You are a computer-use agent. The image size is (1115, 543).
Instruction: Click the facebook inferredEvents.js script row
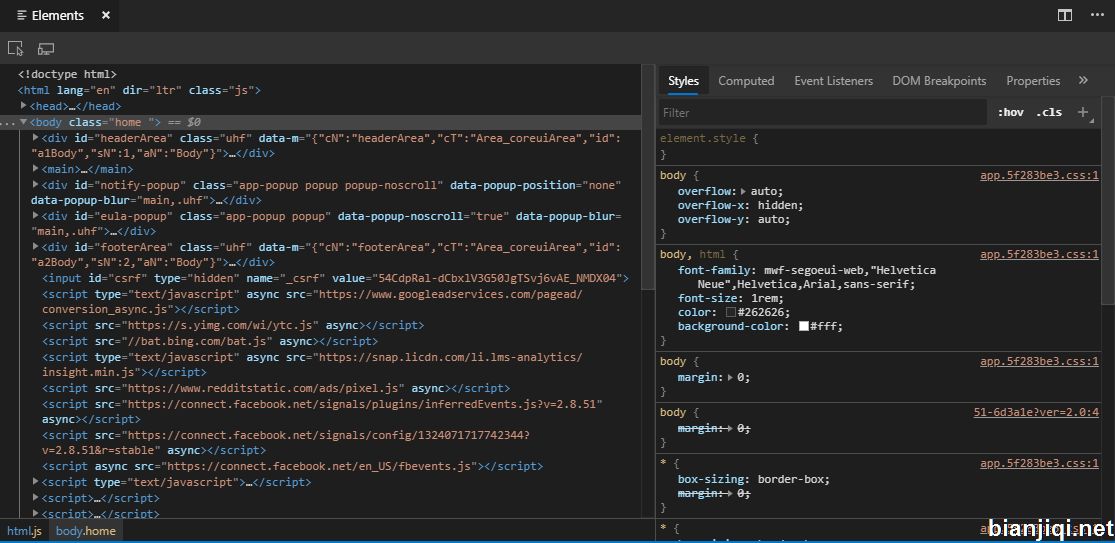(324, 412)
